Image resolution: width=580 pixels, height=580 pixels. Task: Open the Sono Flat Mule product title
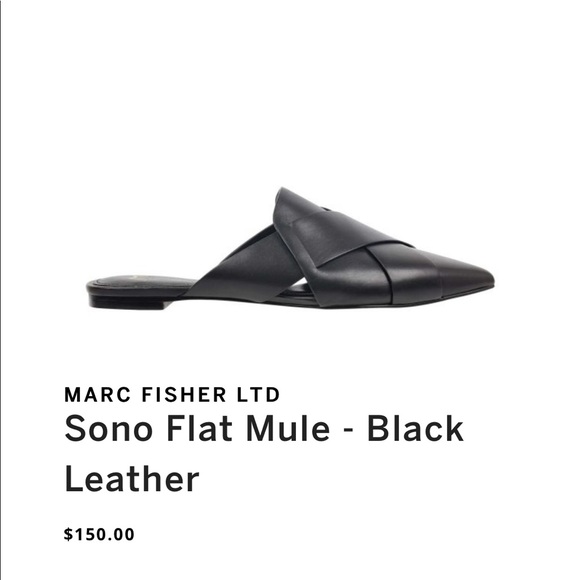[x=264, y=453]
